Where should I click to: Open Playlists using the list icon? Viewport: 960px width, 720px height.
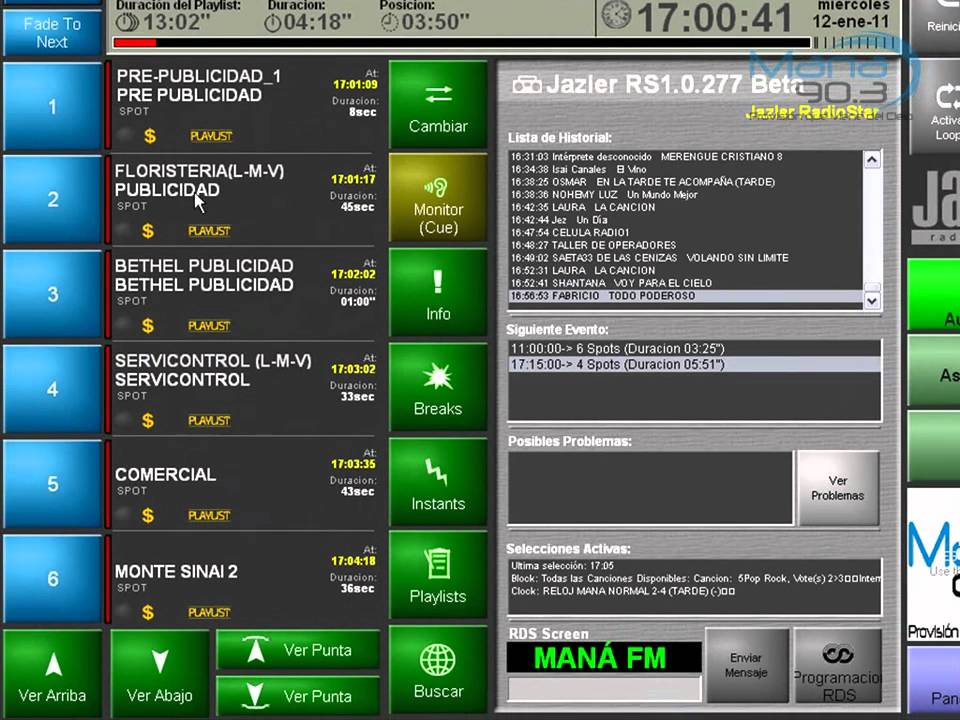[x=438, y=563]
